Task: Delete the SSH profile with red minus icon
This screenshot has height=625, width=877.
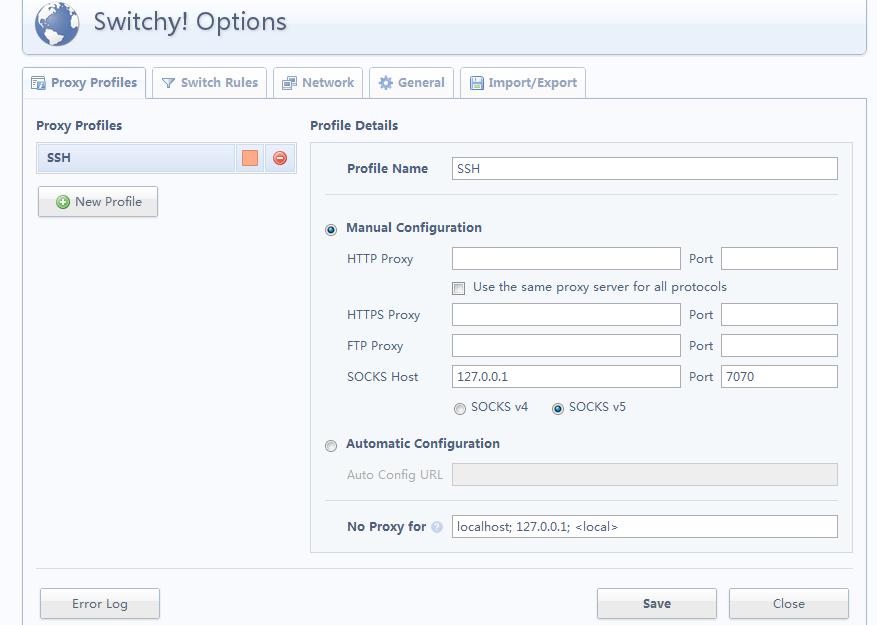Action: click(280, 158)
